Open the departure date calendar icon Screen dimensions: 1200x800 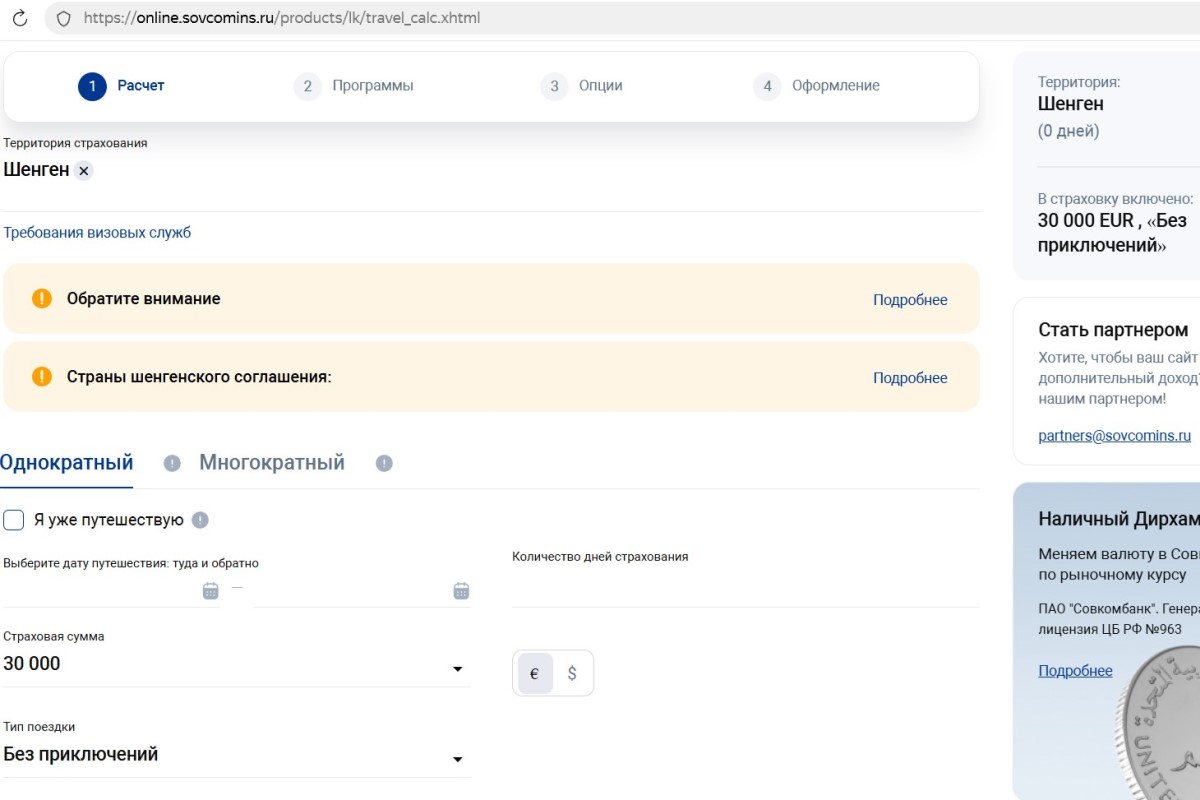(211, 591)
